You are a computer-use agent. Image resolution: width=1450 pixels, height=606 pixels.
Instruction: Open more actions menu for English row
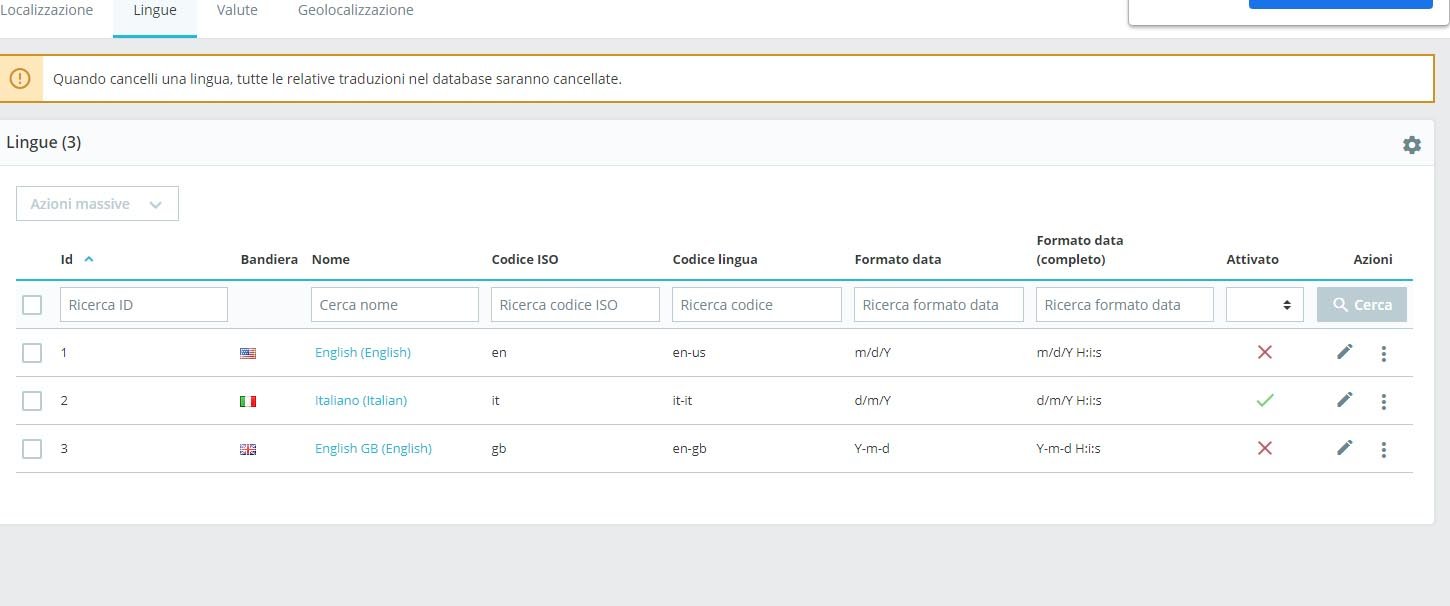point(1383,353)
